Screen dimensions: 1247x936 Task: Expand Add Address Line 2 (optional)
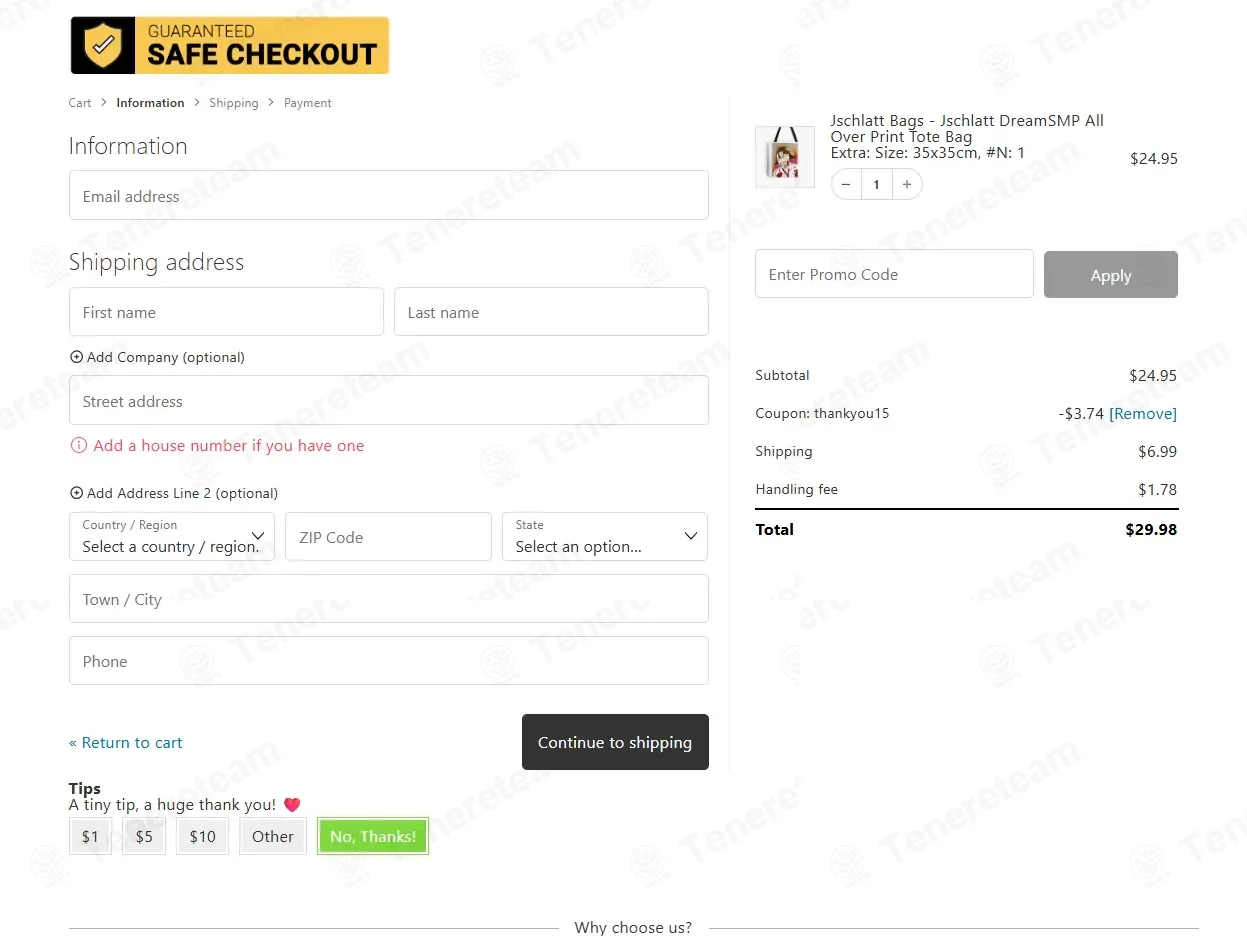174,493
